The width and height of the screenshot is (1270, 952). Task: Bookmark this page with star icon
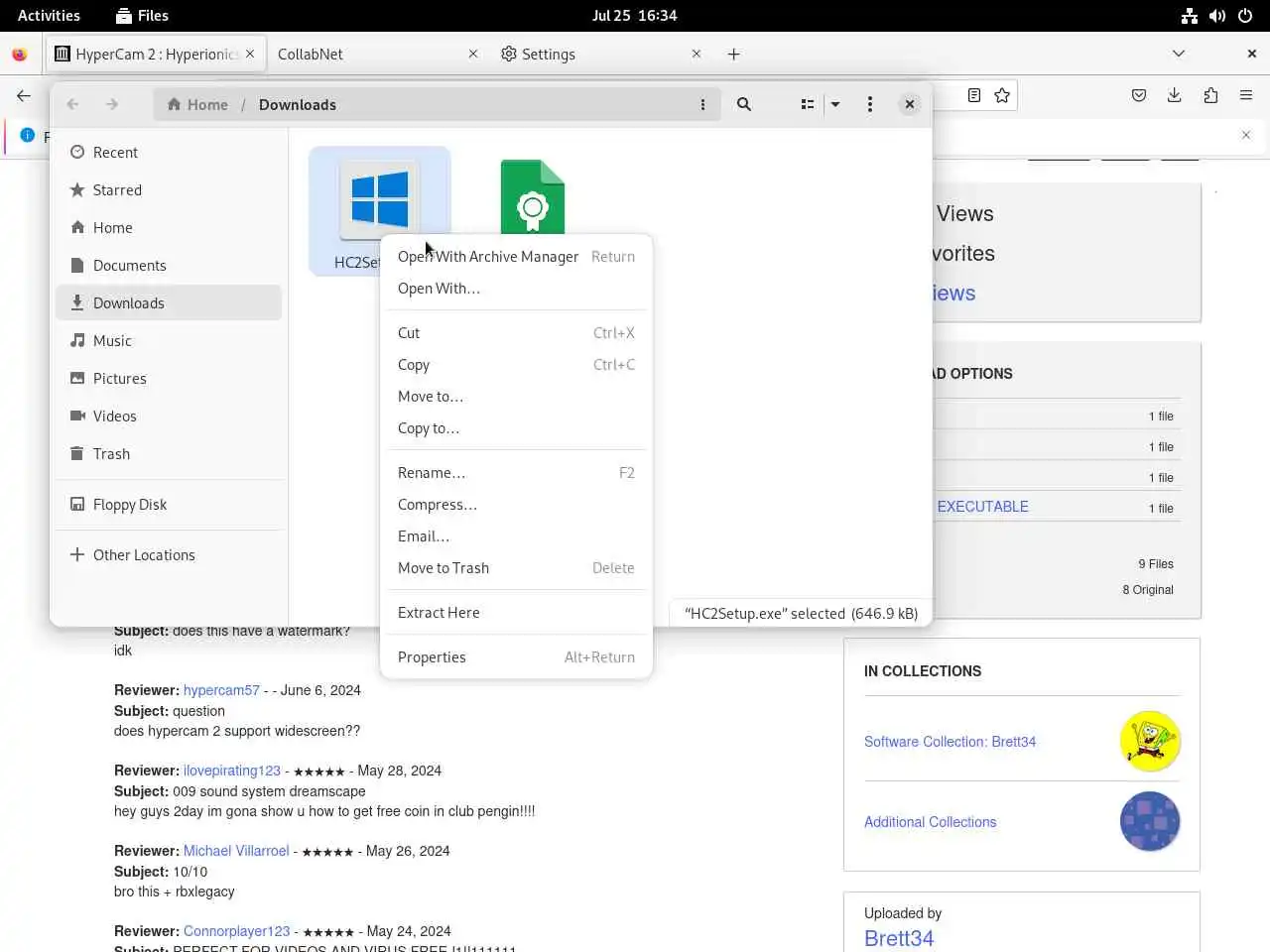1002,95
